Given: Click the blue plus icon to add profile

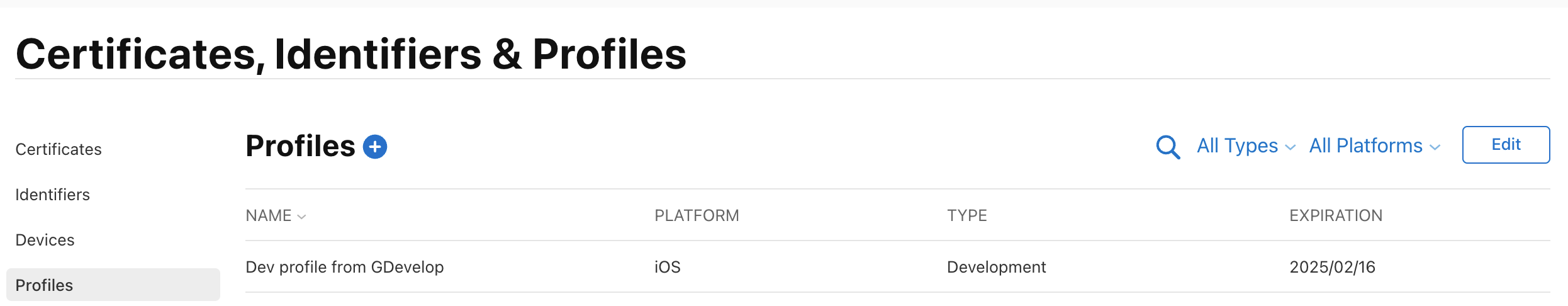Looking at the screenshot, I should tap(375, 147).
